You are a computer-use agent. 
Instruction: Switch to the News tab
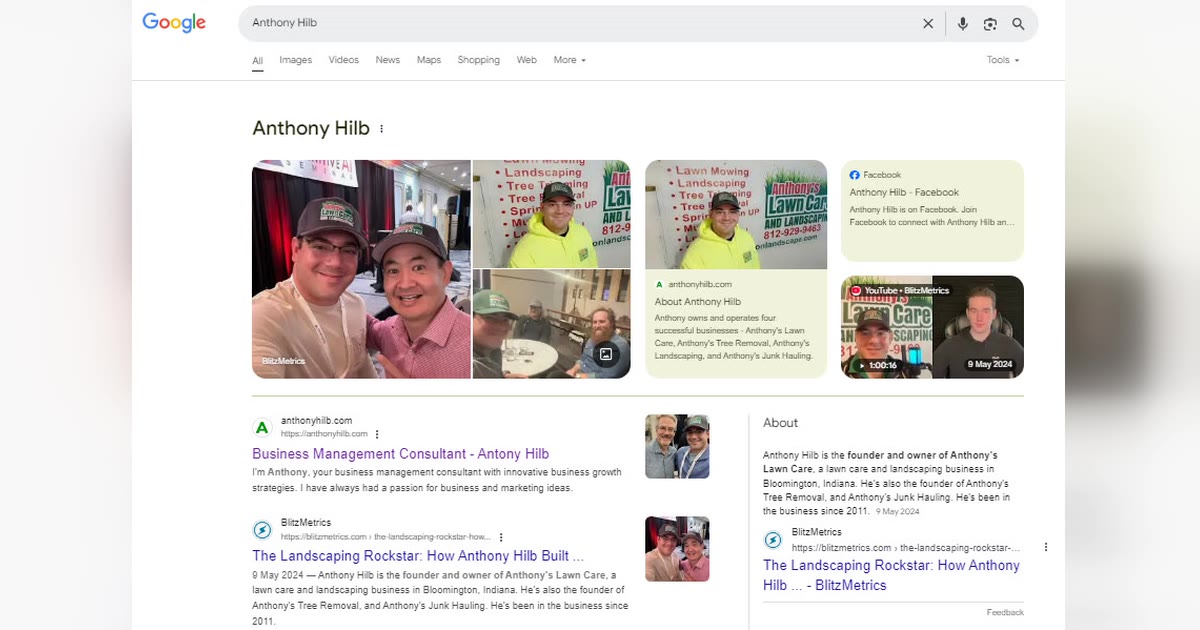tap(388, 60)
